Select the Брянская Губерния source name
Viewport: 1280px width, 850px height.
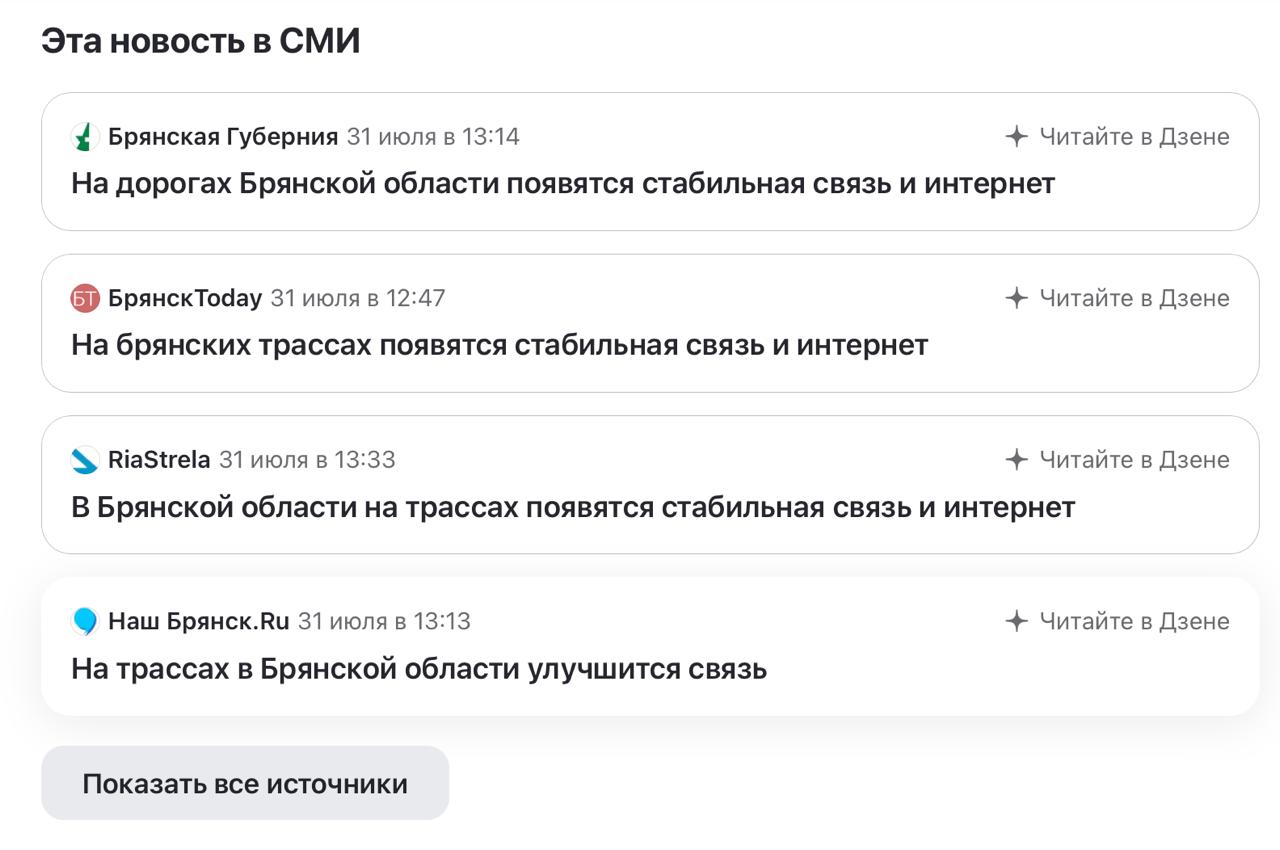pyautogui.click(x=223, y=137)
